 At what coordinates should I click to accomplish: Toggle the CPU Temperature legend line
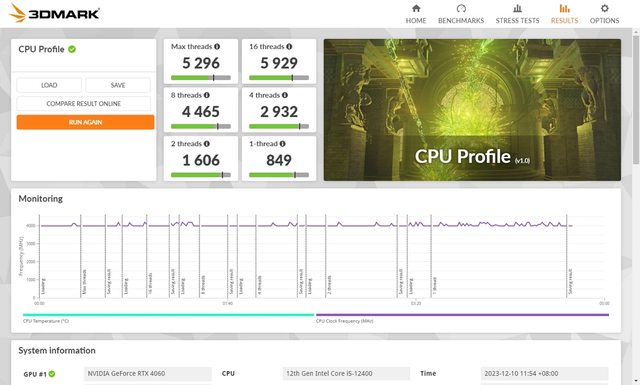[x=169, y=315]
